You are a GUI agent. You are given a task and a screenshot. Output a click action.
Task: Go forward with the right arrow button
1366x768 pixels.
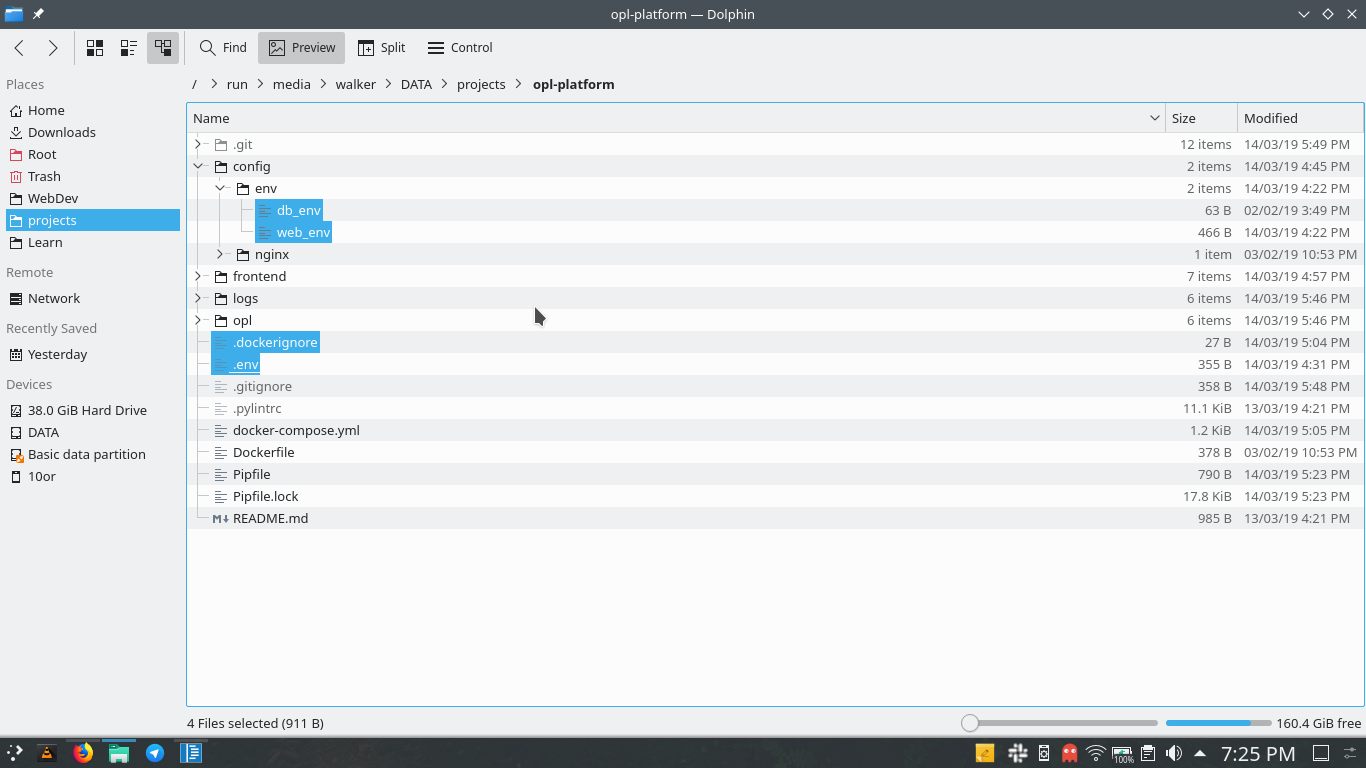(53, 47)
